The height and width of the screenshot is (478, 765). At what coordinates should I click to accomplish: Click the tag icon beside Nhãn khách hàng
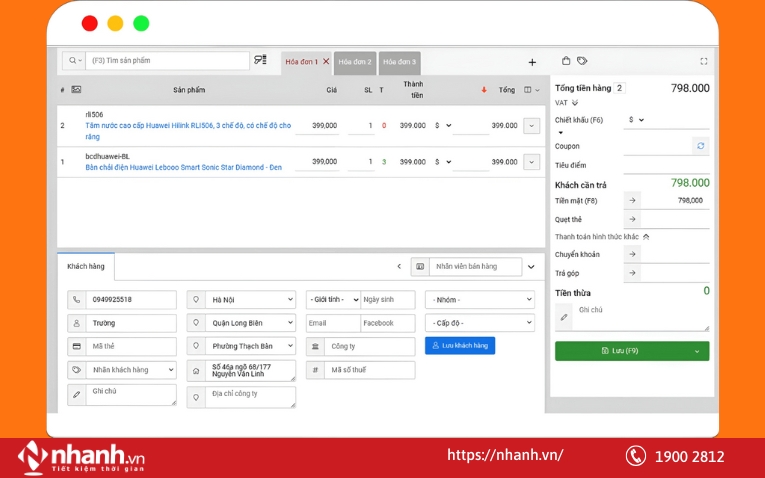(x=77, y=370)
